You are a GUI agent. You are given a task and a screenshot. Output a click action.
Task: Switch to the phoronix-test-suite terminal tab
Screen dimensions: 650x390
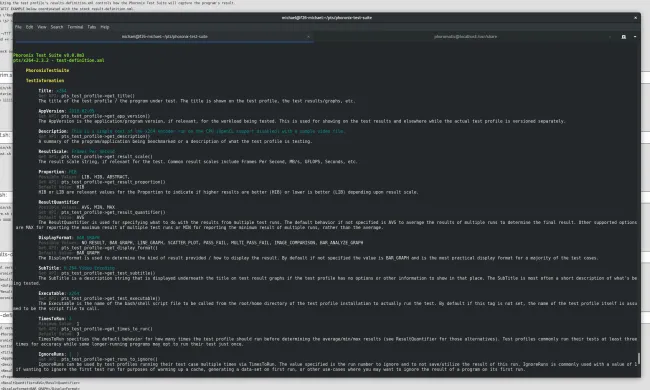164,36
